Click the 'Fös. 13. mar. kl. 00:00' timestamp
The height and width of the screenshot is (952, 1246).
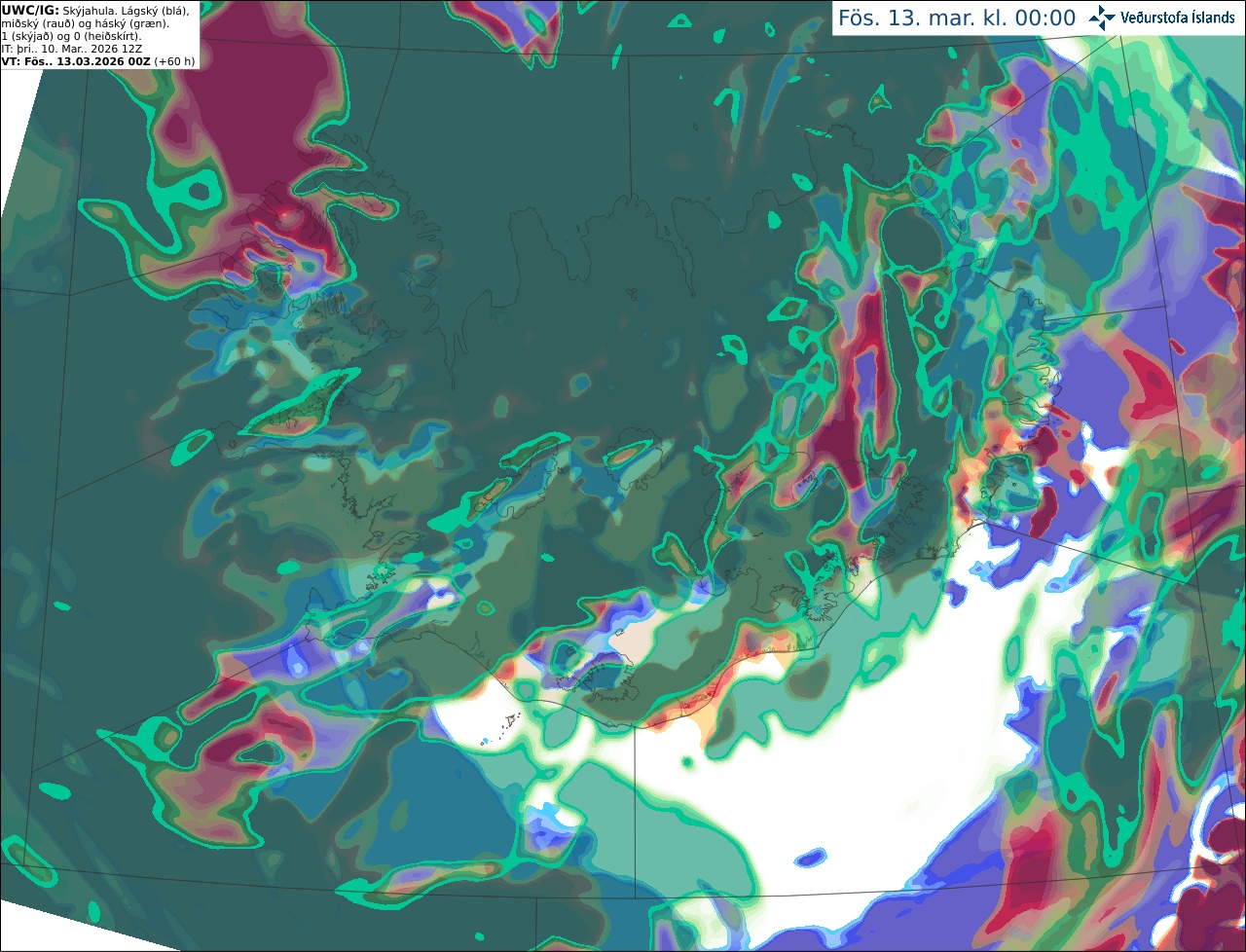coord(957,18)
